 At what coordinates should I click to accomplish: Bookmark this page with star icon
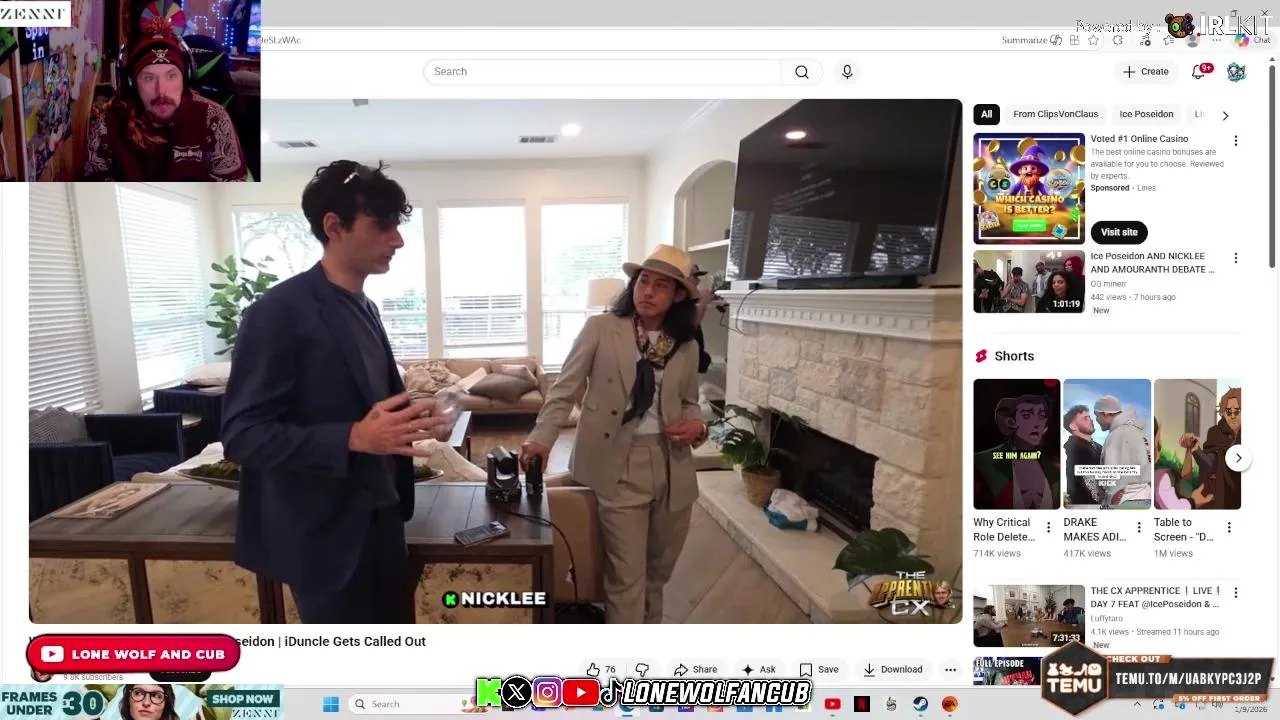[1094, 40]
